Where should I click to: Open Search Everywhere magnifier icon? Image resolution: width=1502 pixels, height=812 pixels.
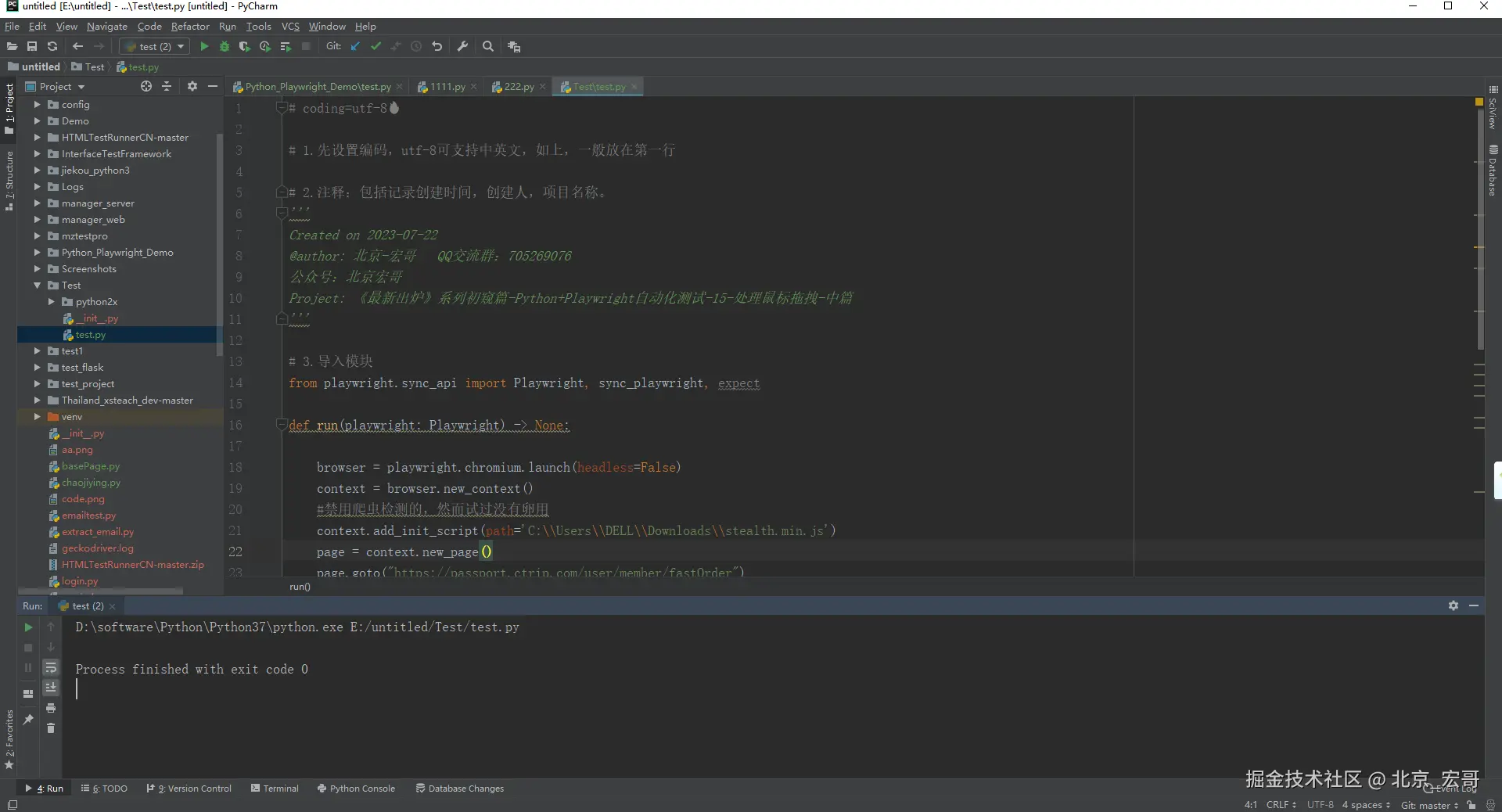(x=488, y=47)
